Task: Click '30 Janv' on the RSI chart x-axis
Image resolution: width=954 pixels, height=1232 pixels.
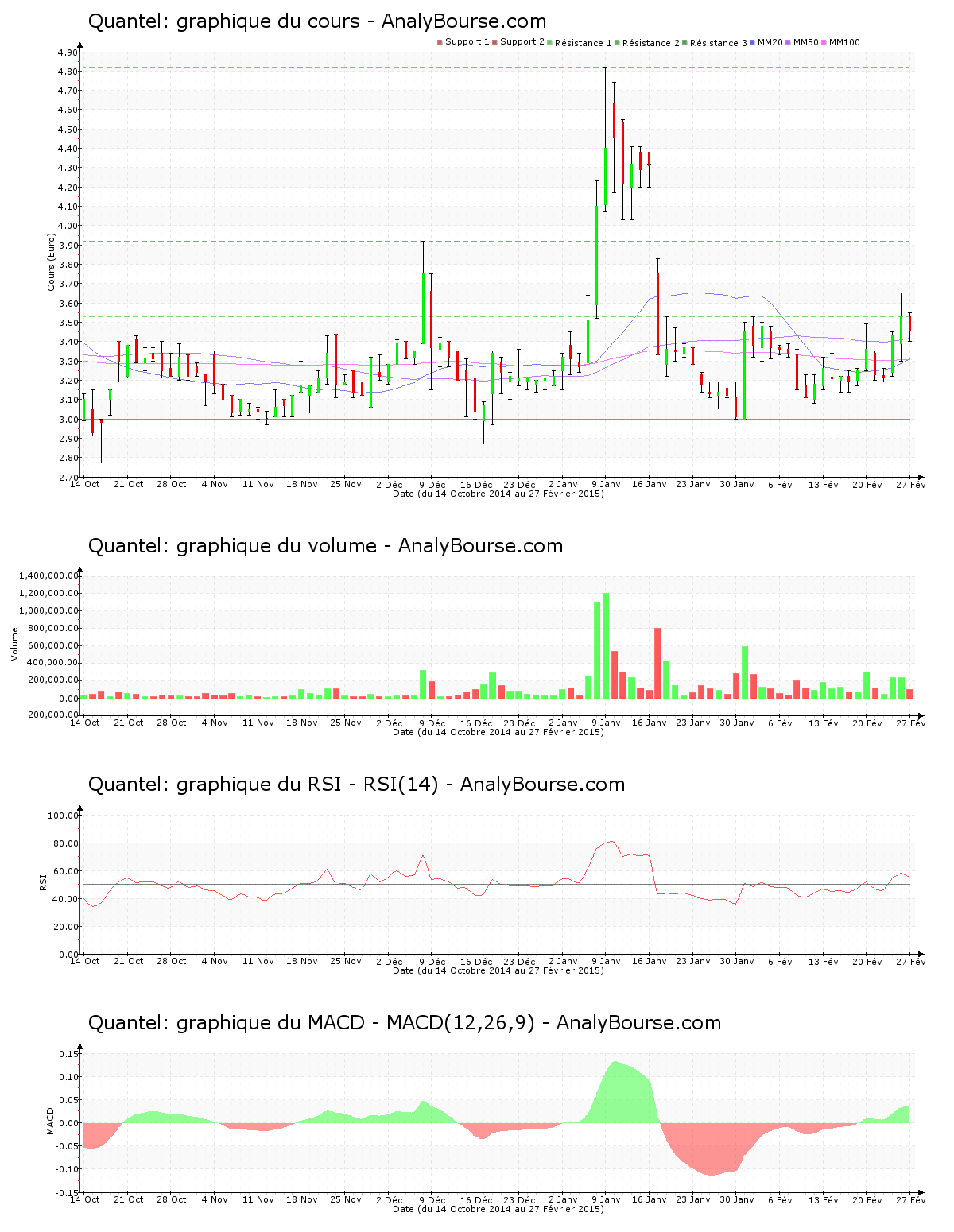Action: pos(737,961)
